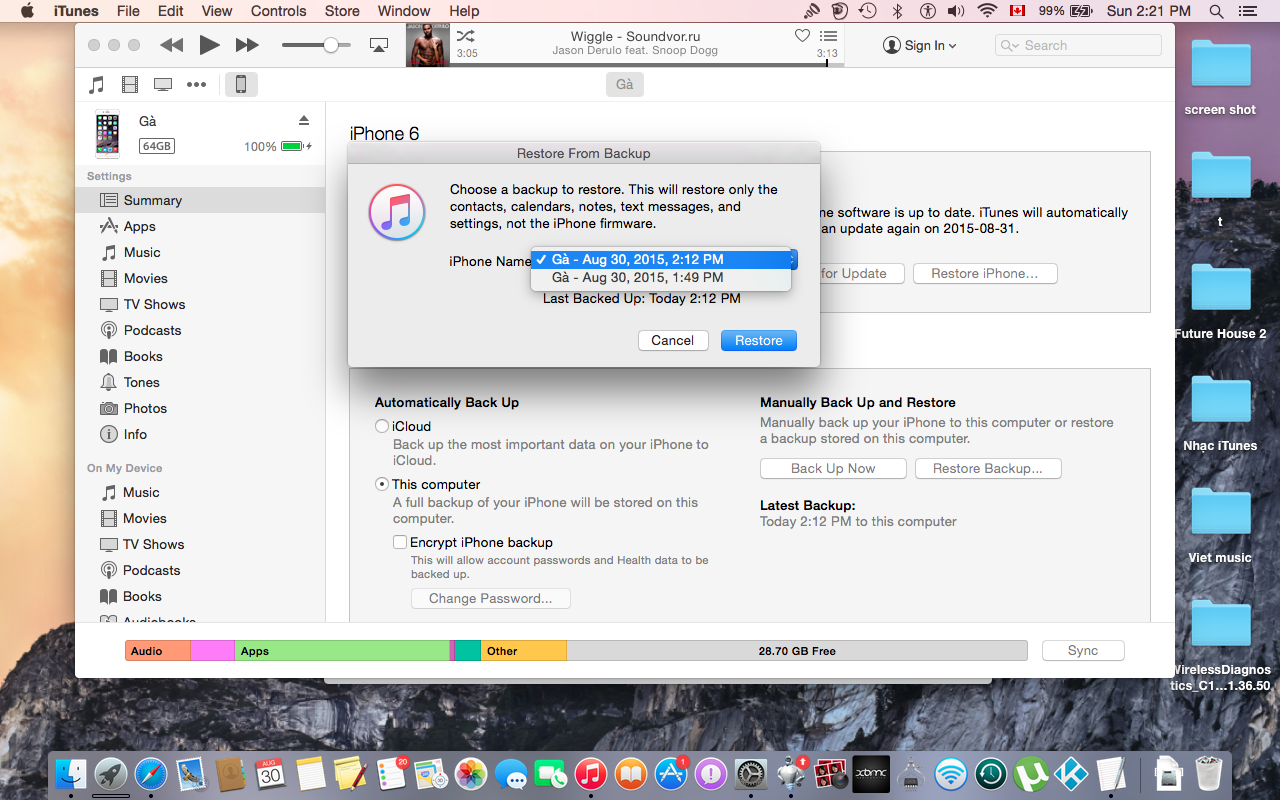Select Tones in the sidebar
This screenshot has height=800, width=1280.
pyautogui.click(x=200, y=382)
